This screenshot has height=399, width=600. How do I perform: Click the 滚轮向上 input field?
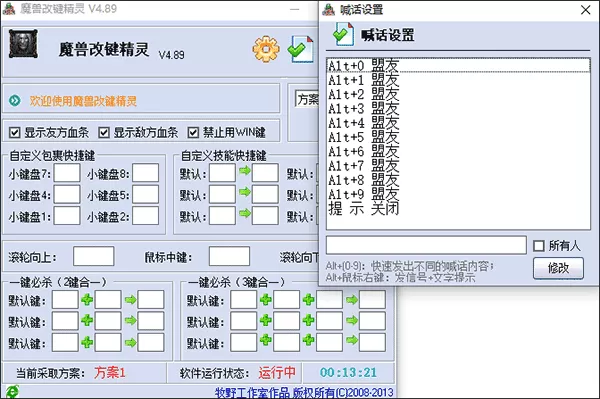(x=94, y=256)
